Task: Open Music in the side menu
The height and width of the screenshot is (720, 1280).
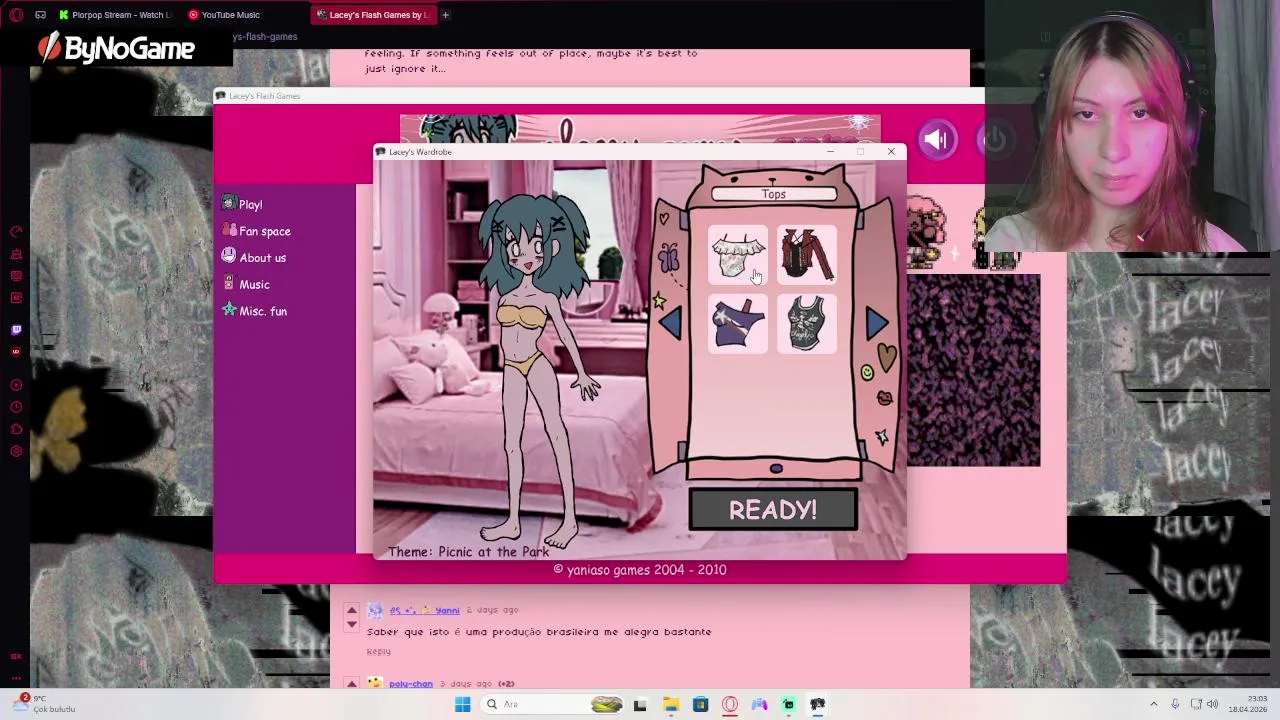Action: point(246,284)
